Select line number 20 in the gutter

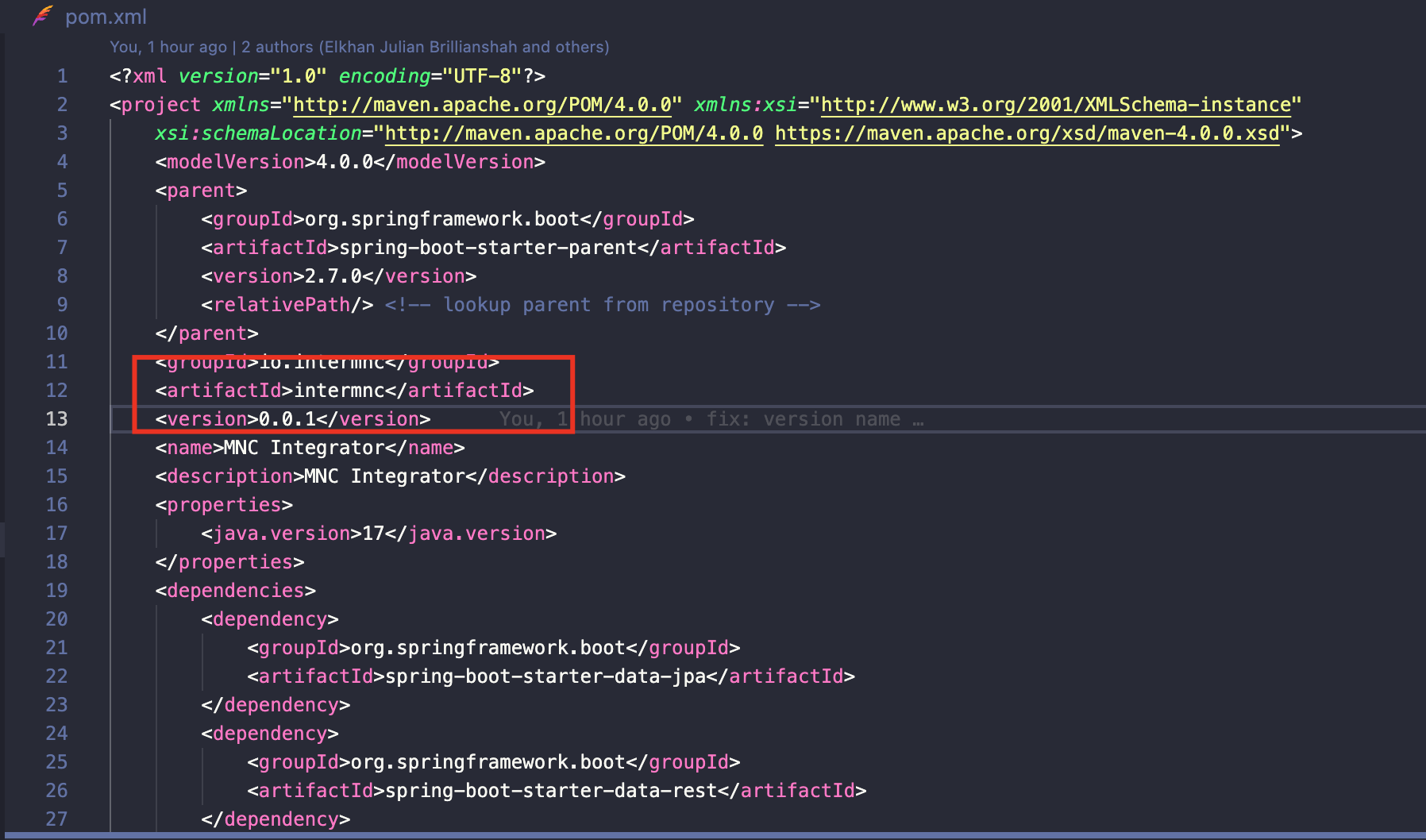point(56,619)
